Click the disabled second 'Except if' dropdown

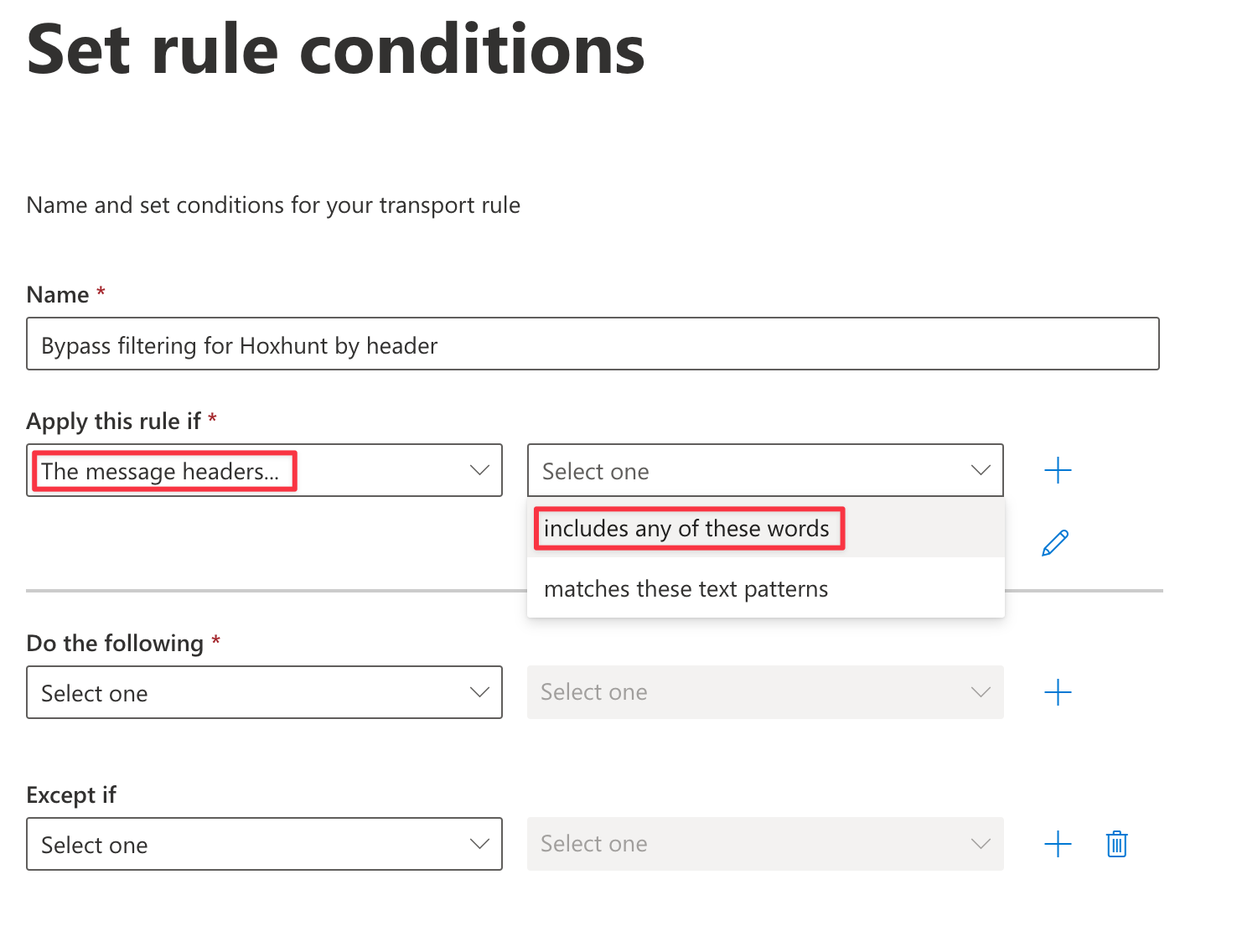765,844
